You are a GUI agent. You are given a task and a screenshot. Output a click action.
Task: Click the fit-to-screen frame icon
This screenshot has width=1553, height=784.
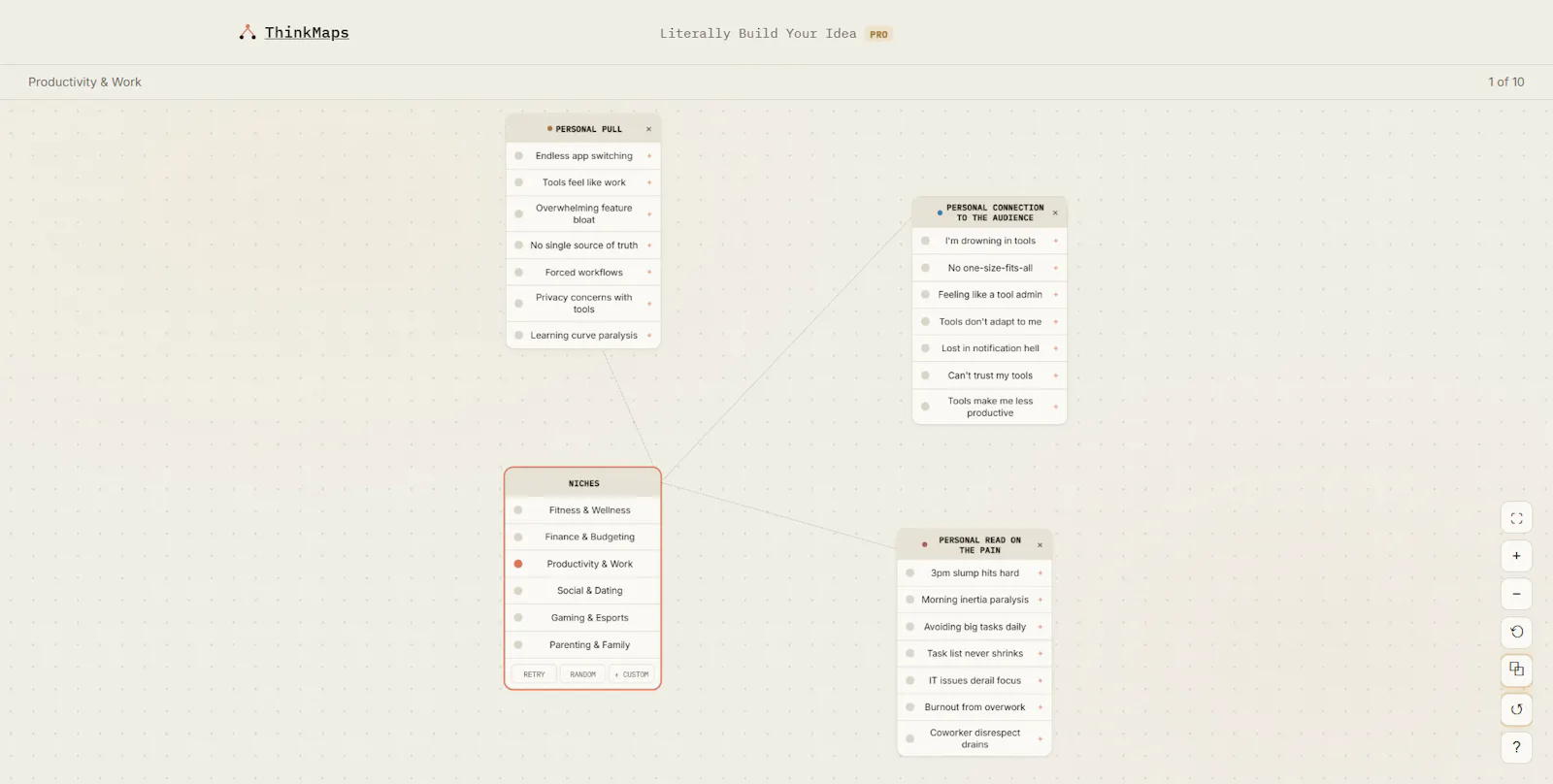pos(1516,518)
